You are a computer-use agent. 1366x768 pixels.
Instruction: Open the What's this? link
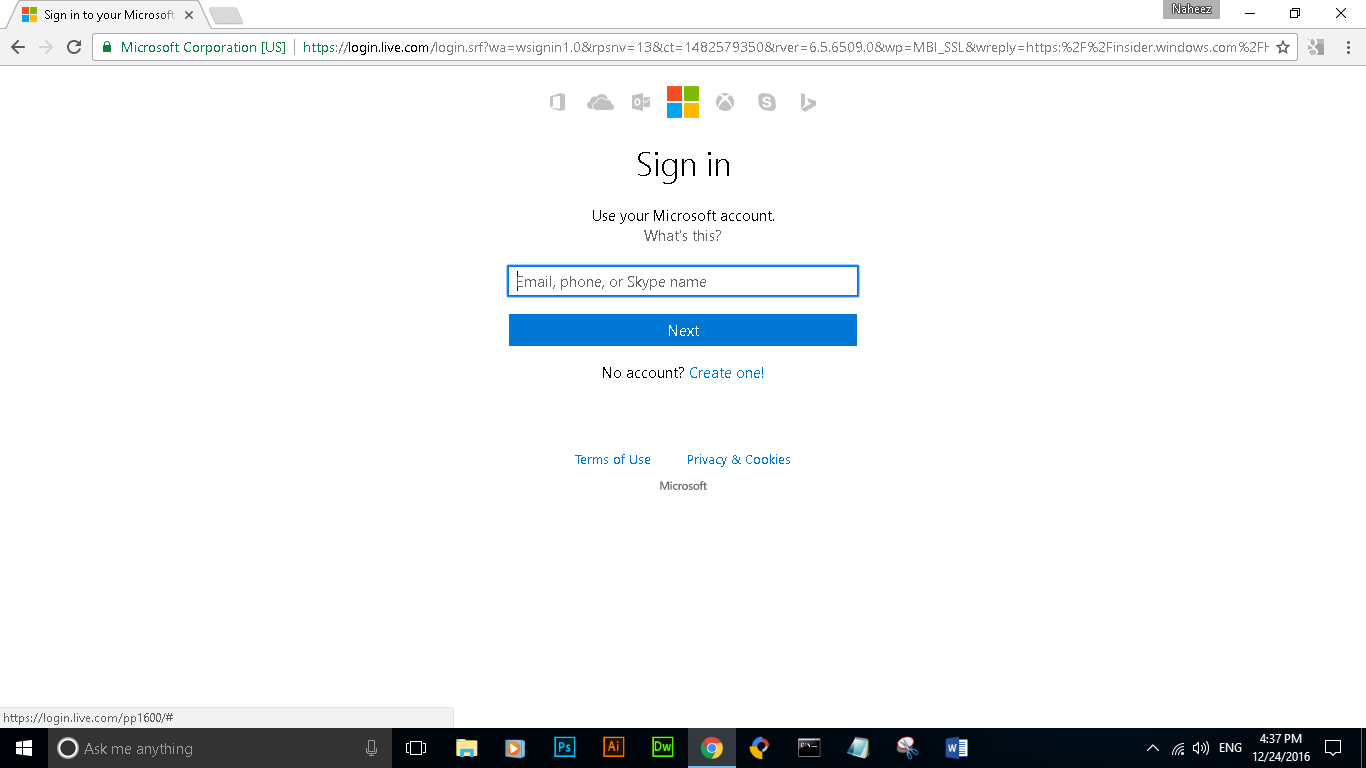tap(682, 236)
